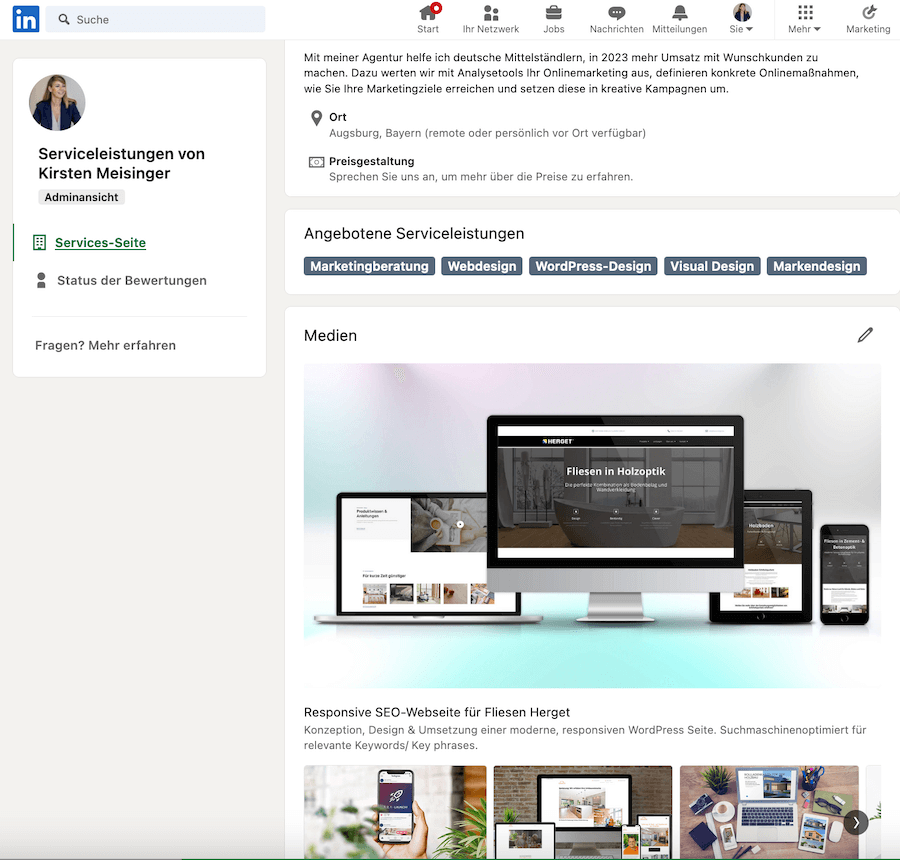The width and height of the screenshot is (900, 860).
Task: Open the Fliesen Herget main media image
Action: (592, 525)
